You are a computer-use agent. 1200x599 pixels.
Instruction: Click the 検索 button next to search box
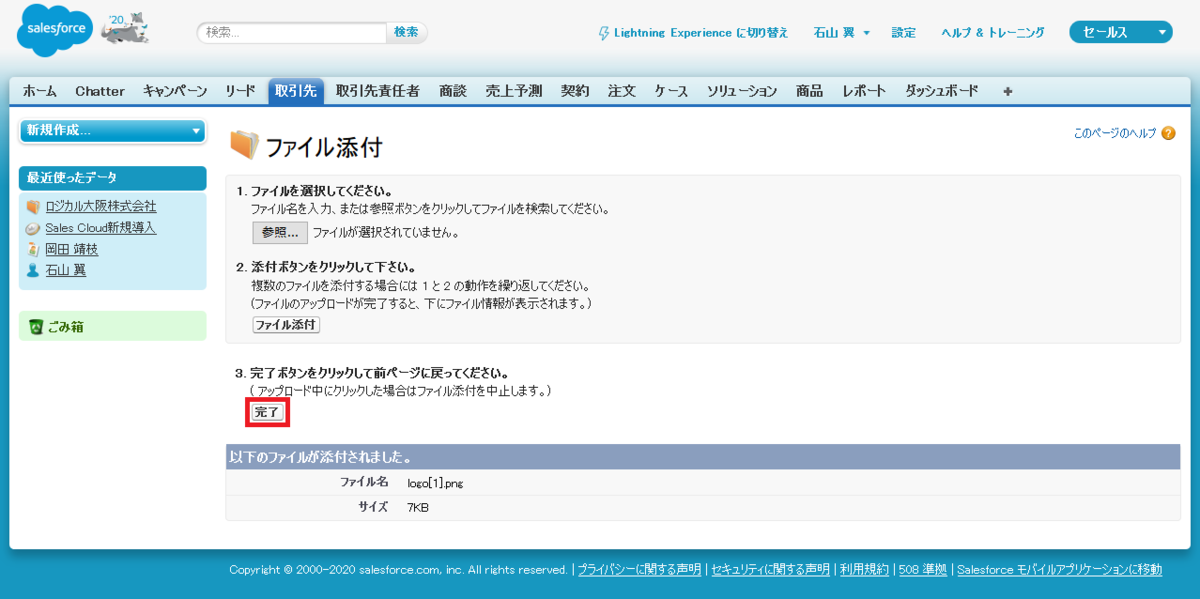(406, 32)
